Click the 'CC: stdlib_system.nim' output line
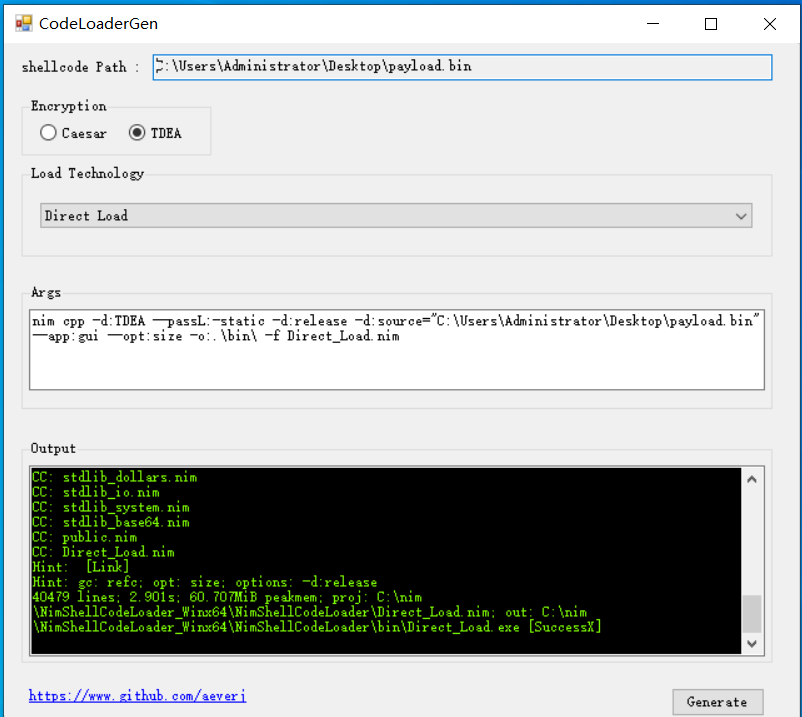Screen dimensions: 802x717 [110, 507]
